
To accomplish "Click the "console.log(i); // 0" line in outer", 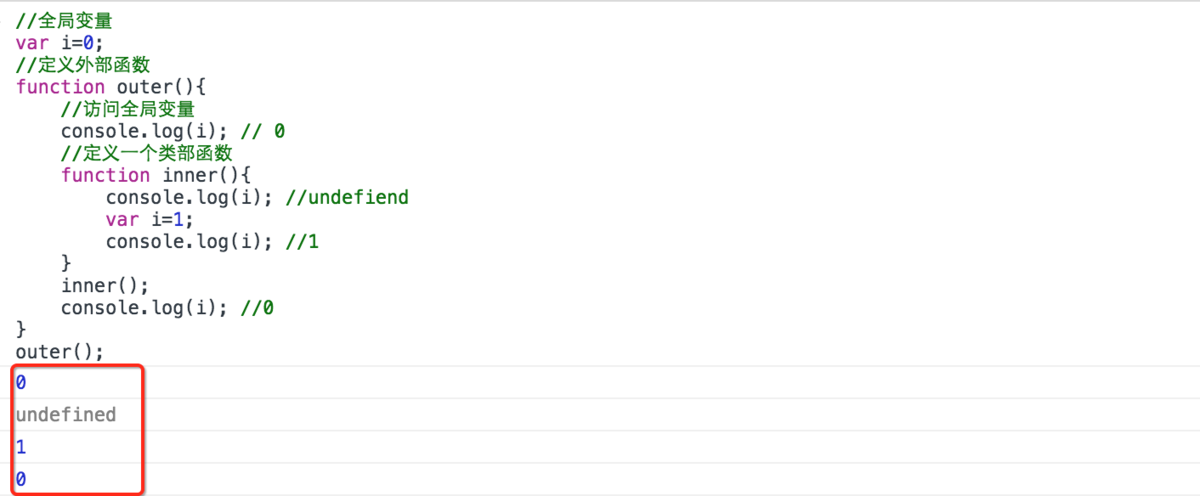I will (173, 131).
